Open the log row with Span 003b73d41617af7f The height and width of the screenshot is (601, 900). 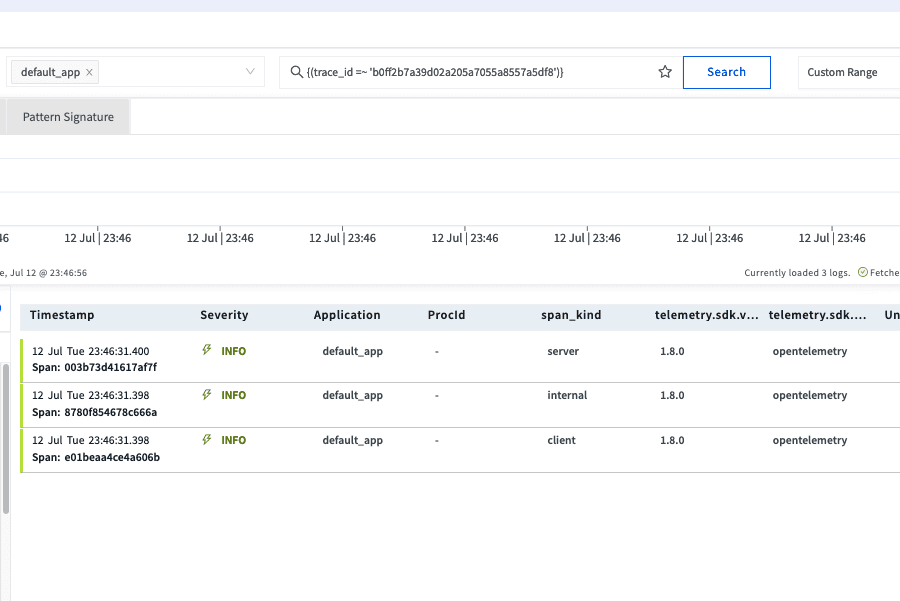coord(460,360)
